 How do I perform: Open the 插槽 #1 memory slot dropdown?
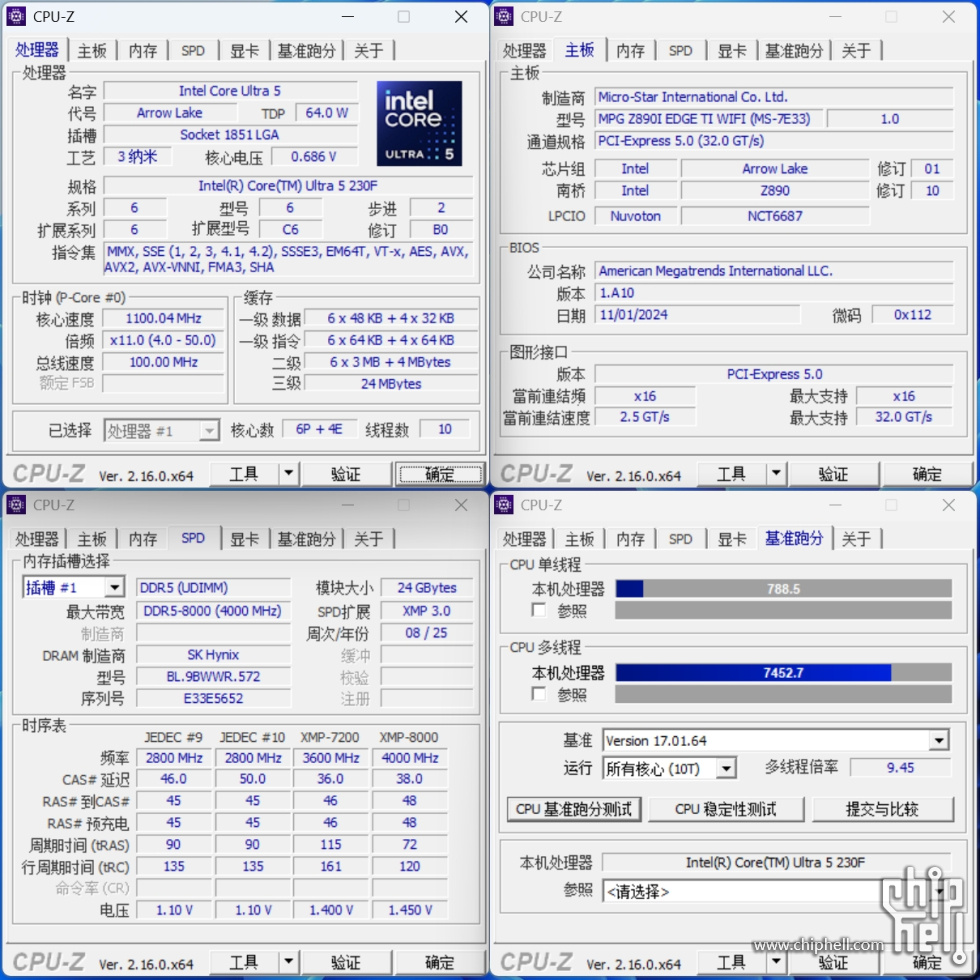tap(73, 588)
